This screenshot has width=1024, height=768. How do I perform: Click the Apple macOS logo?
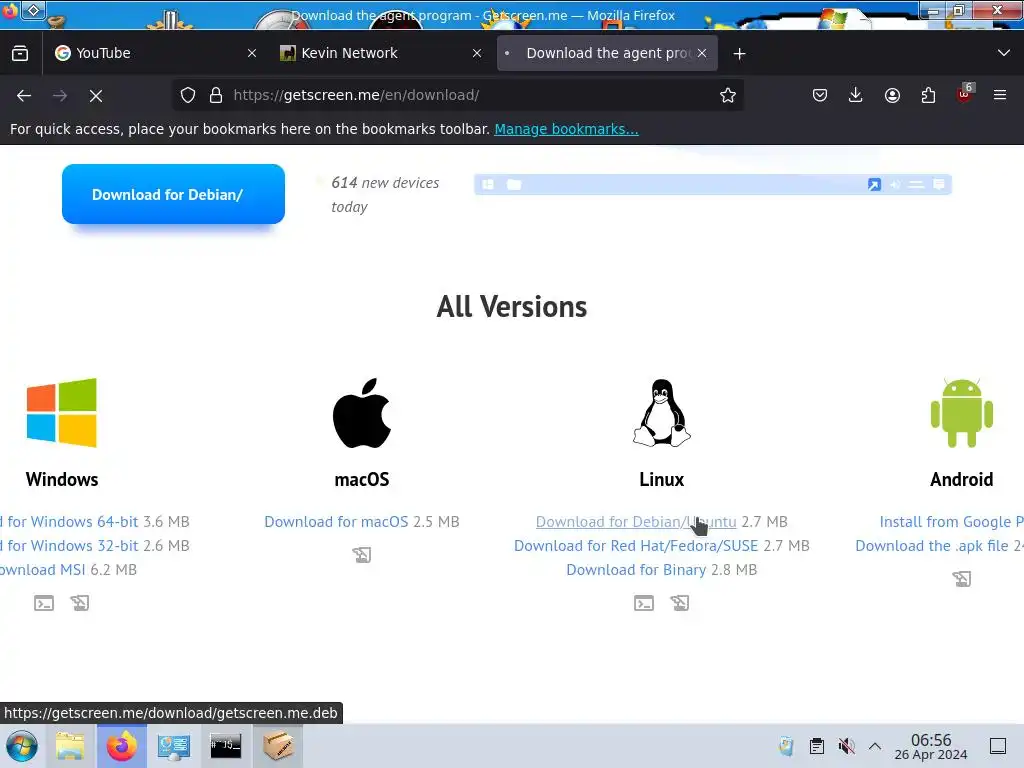(x=362, y=413)
